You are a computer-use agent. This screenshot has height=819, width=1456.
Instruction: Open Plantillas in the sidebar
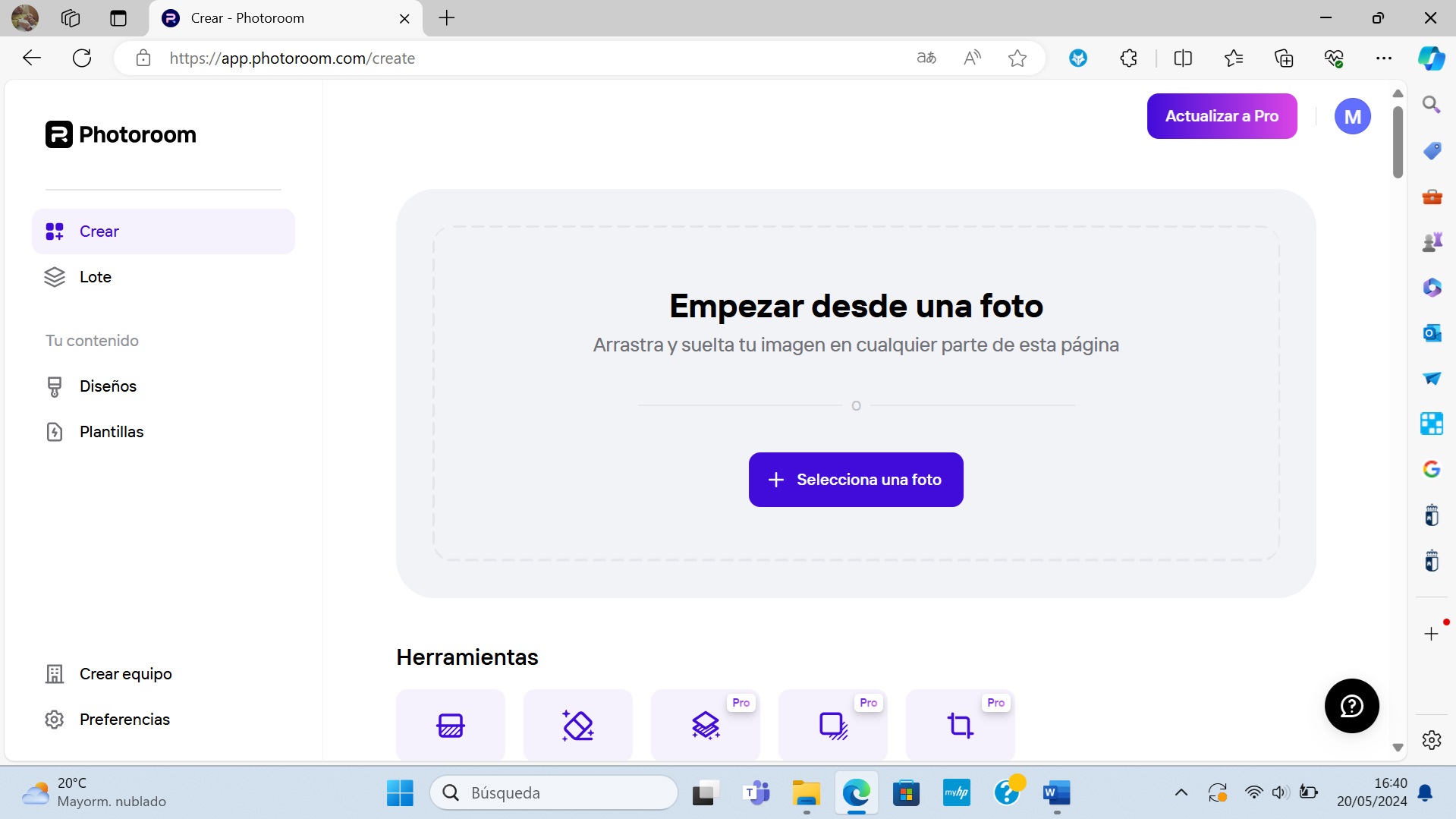[x=112, y=431]
